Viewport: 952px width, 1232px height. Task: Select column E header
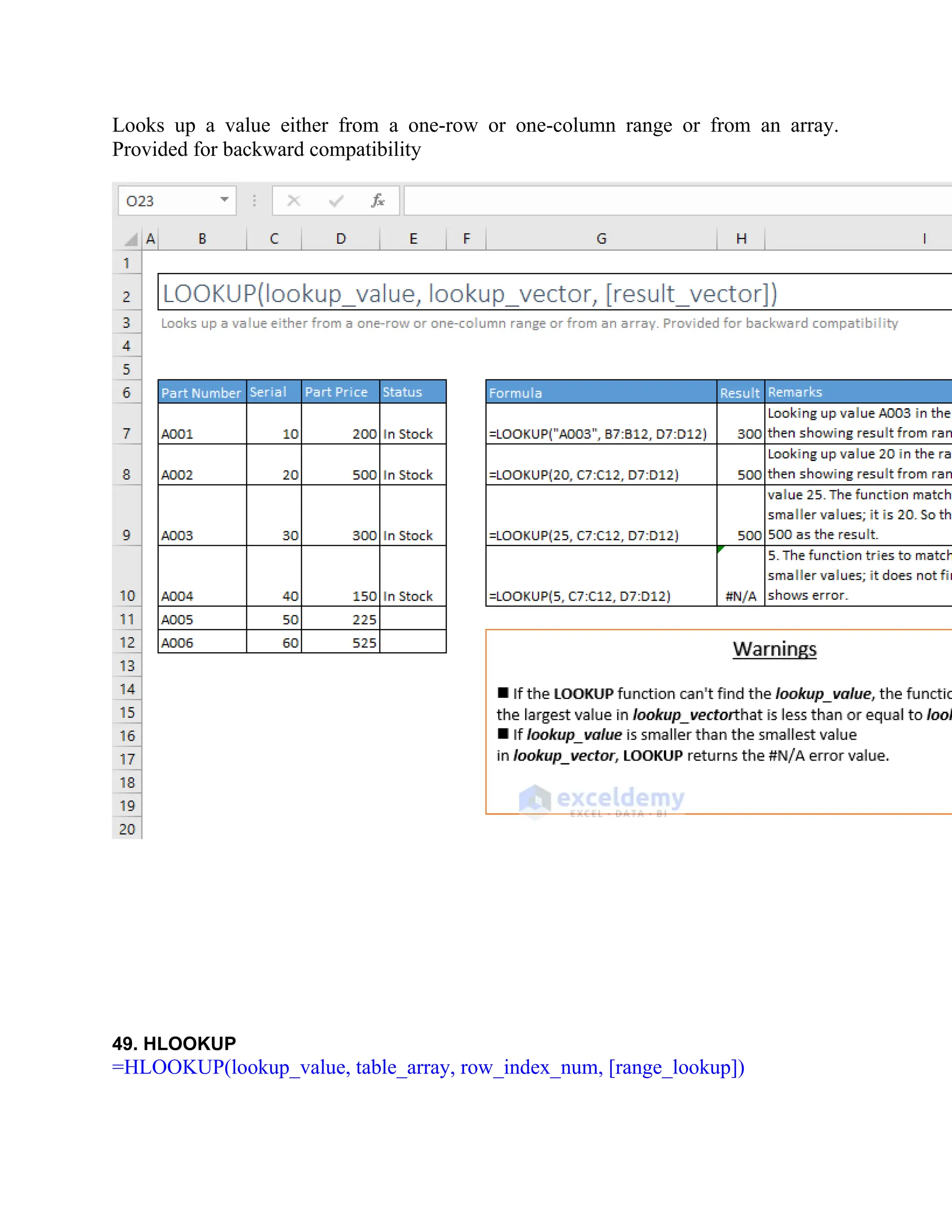tap(413, 238)
